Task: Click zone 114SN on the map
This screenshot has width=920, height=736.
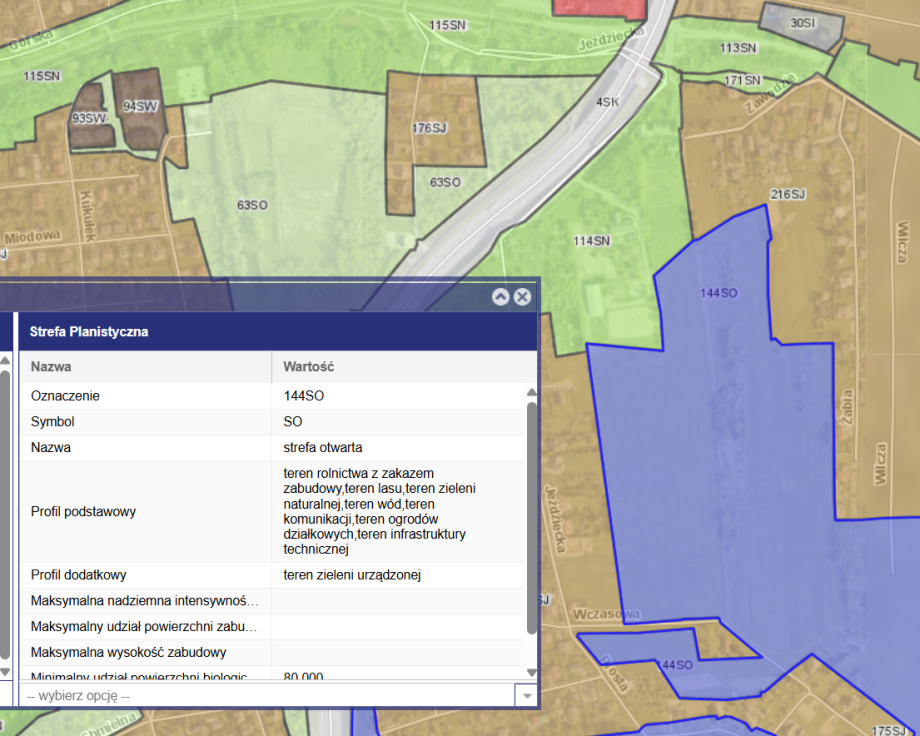Action: pos(592,241)
